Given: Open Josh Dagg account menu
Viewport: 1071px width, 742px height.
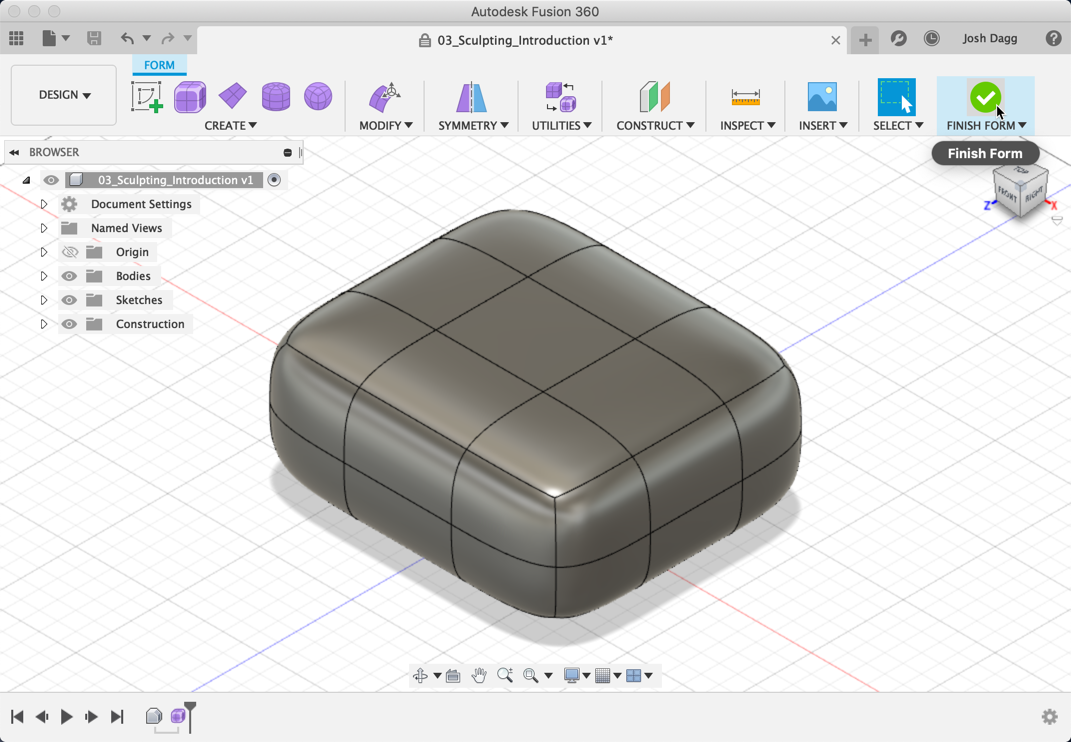Looking at the screenshot, I should tap(990, 38).
